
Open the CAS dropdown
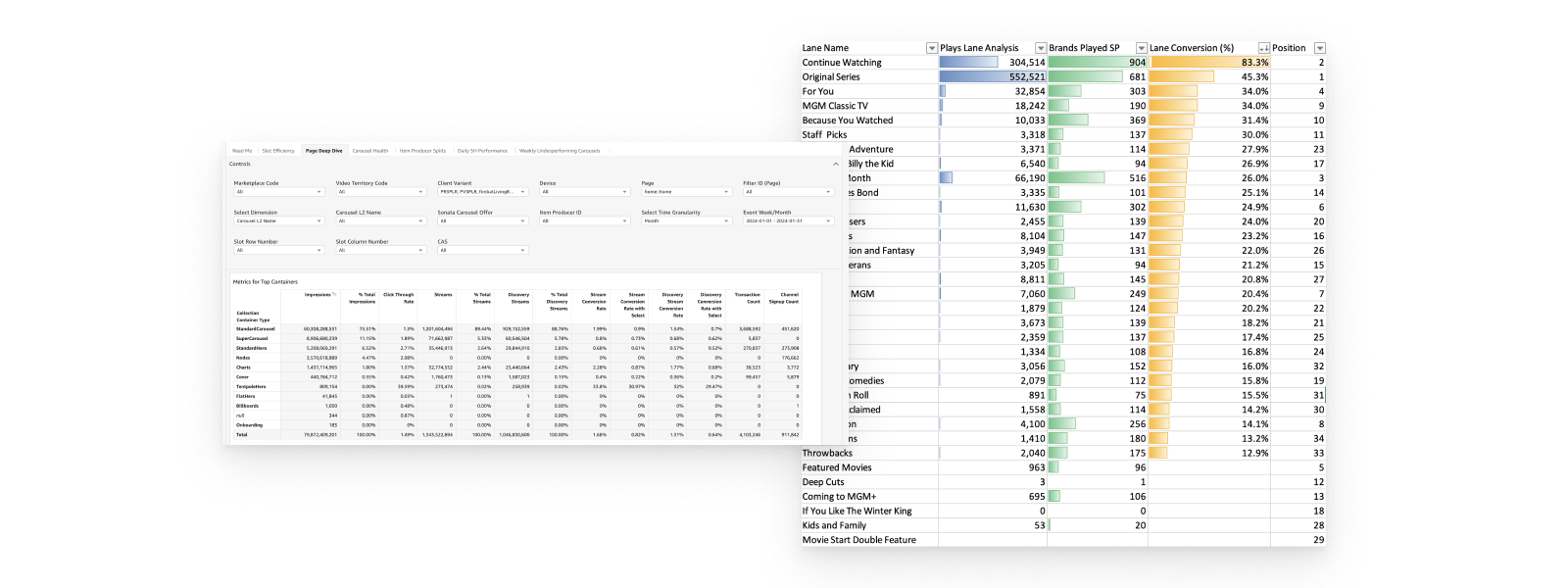tap(482, 251)
